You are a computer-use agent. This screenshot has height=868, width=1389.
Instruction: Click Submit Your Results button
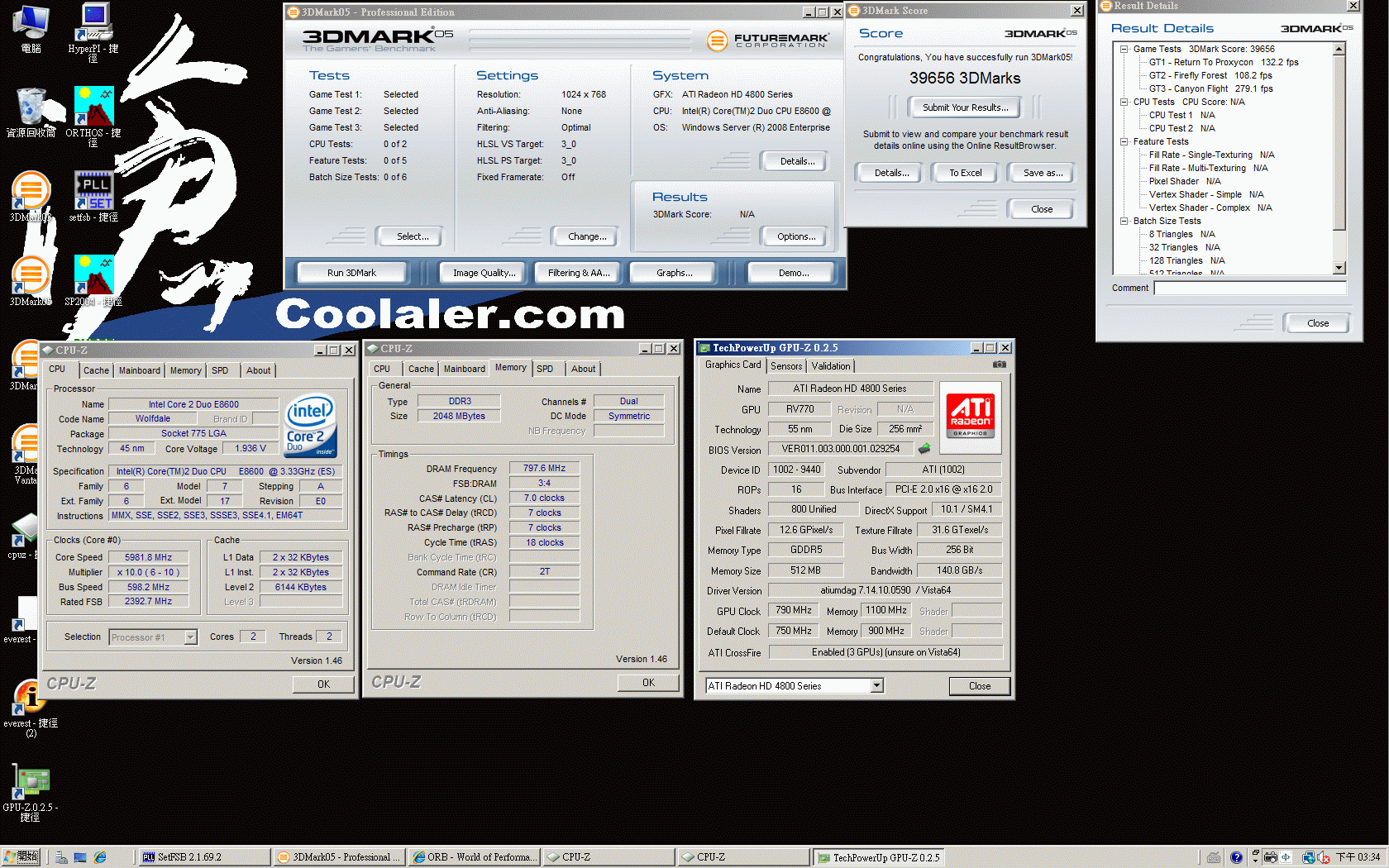coord(965,107)
